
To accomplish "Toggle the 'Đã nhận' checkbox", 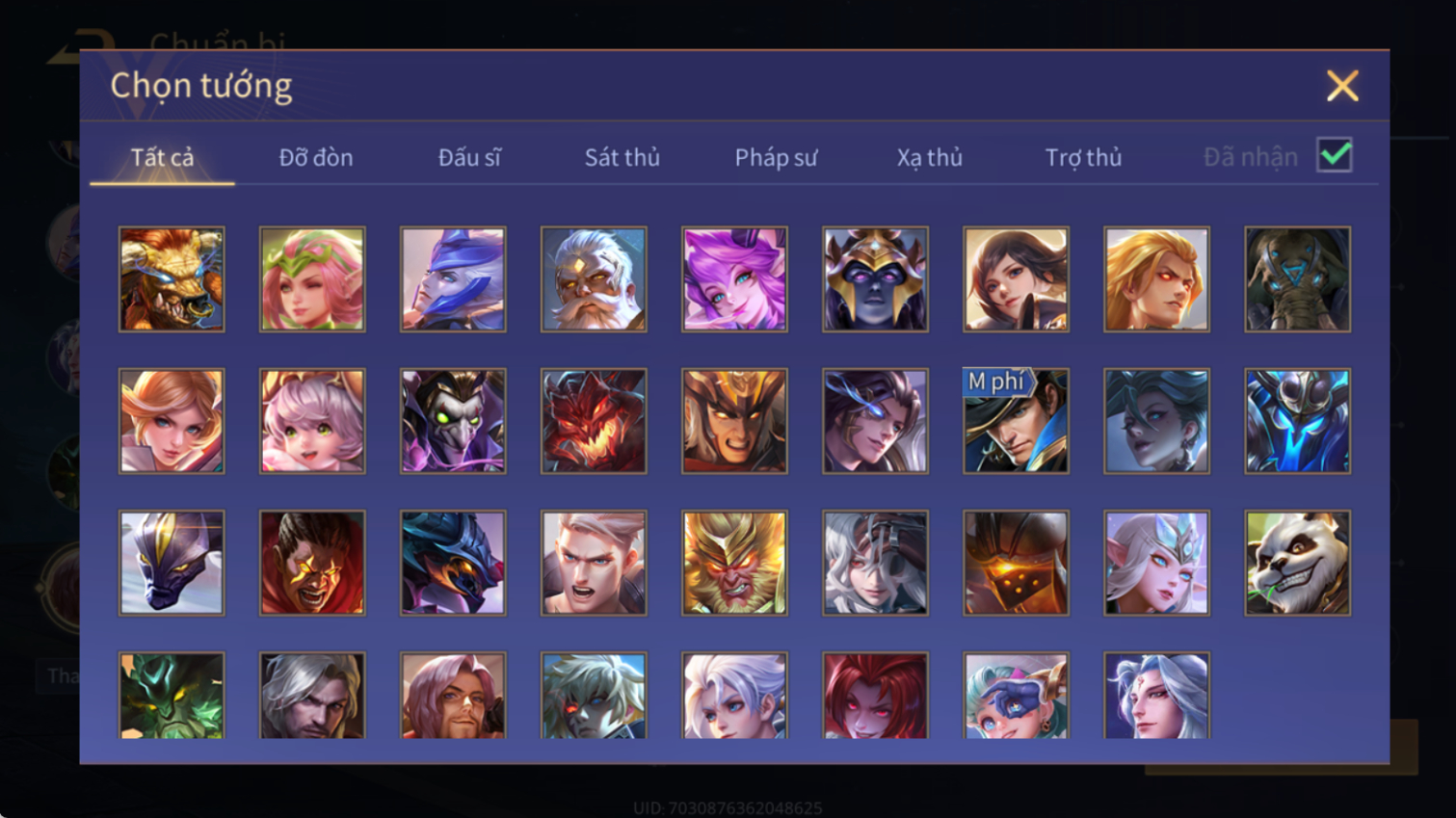I will point(1335,155).
